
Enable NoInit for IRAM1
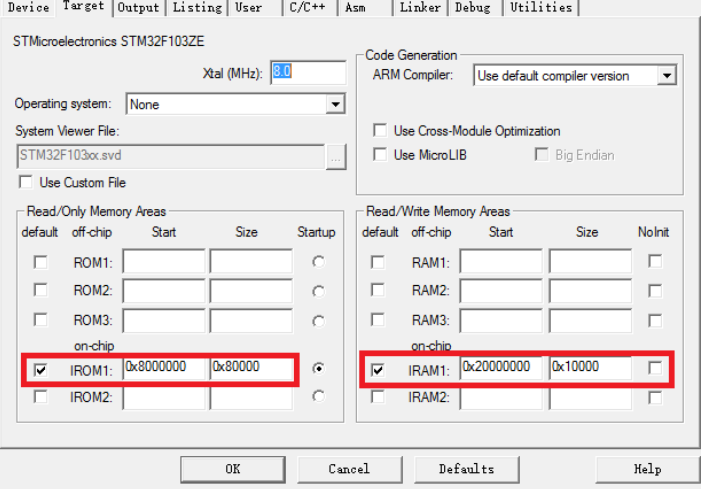(655, 368)
